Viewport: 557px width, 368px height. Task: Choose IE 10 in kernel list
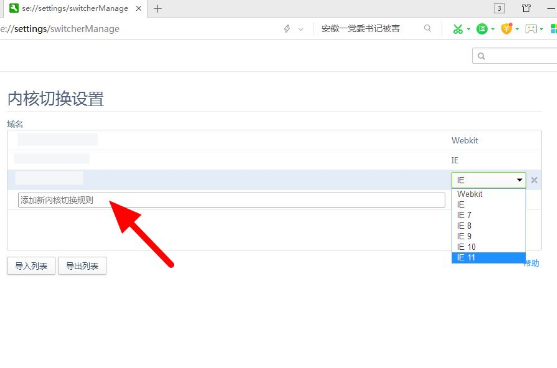[488, 247]
